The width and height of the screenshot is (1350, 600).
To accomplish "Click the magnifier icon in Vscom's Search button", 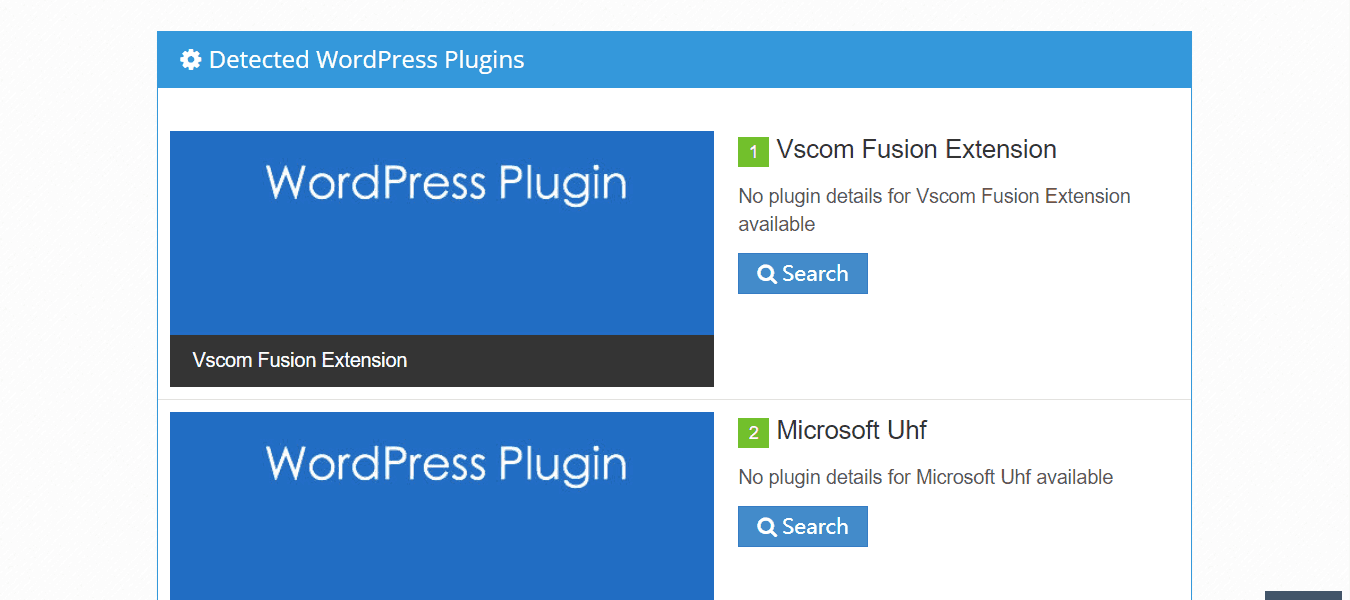I will point(767,273).
